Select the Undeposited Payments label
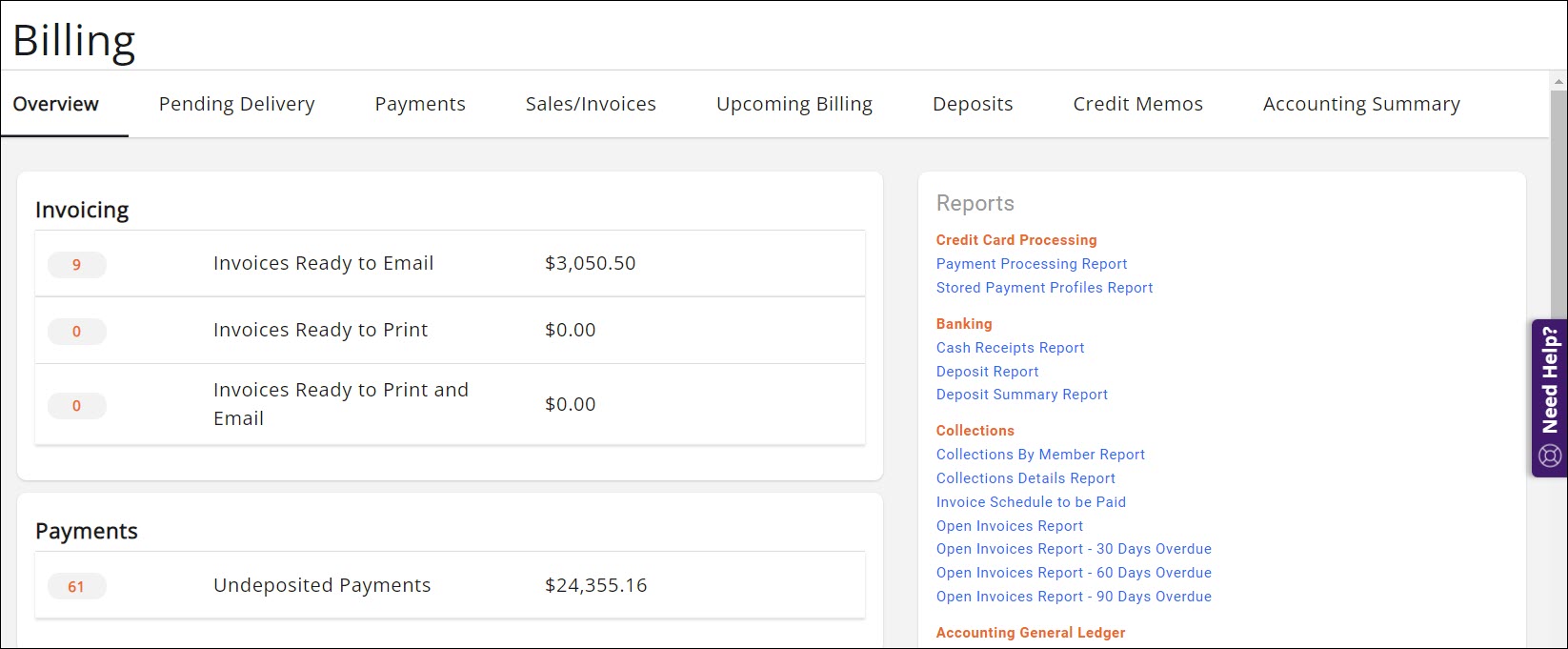 (x=322, y=585)
